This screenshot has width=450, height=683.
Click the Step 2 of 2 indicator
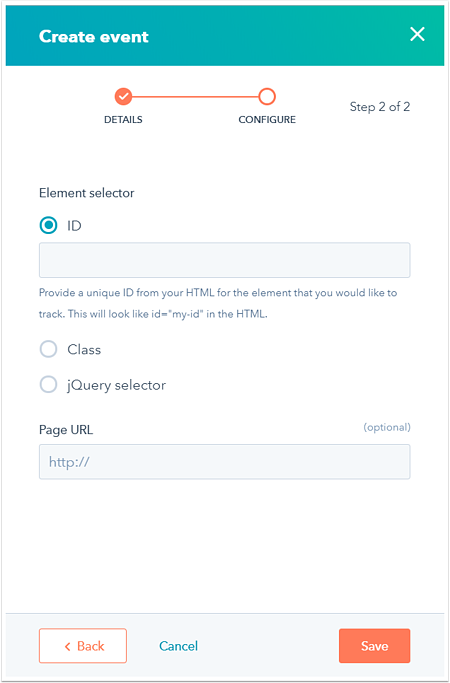pos(379,107)
